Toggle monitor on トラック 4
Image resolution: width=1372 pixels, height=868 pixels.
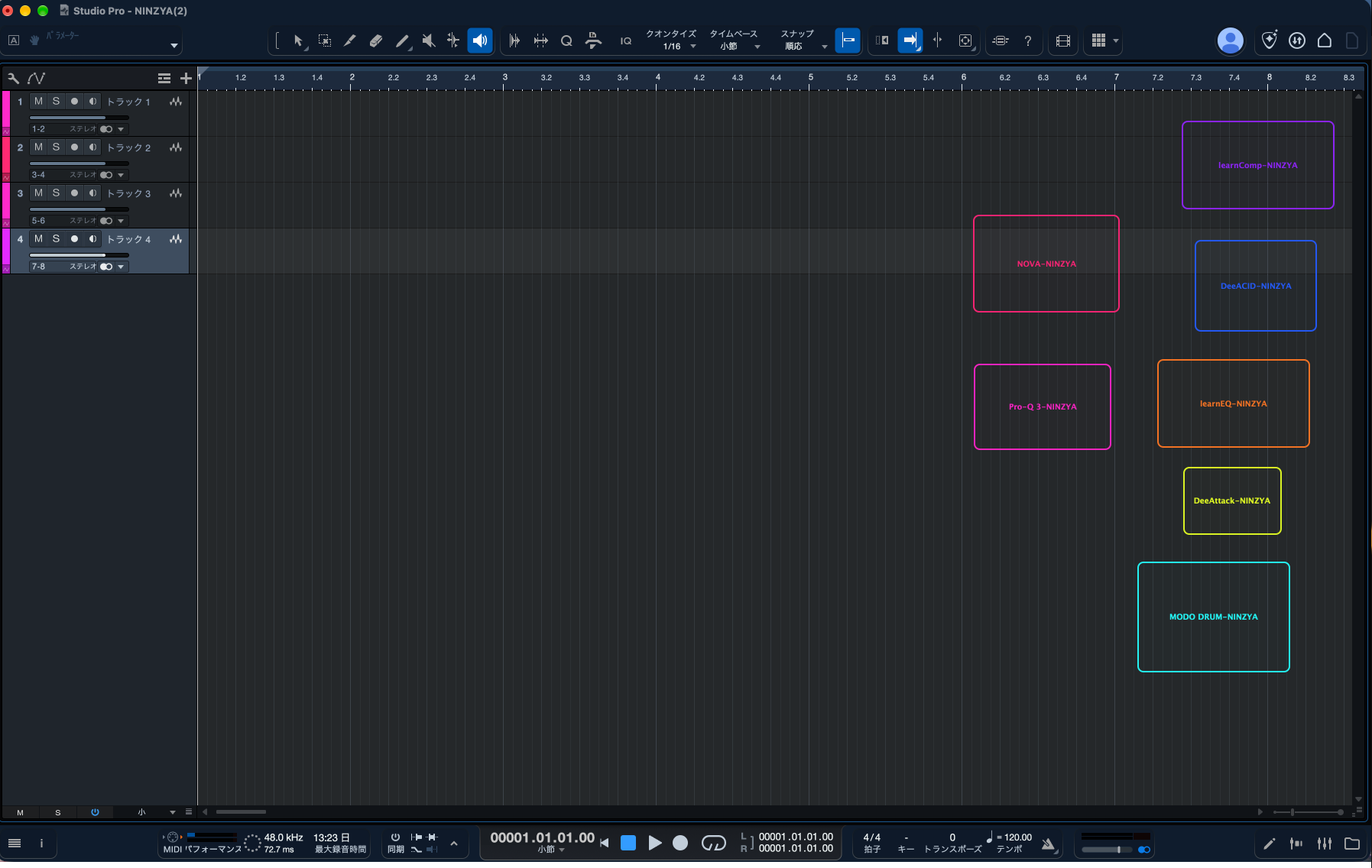(x=92, y=238)
